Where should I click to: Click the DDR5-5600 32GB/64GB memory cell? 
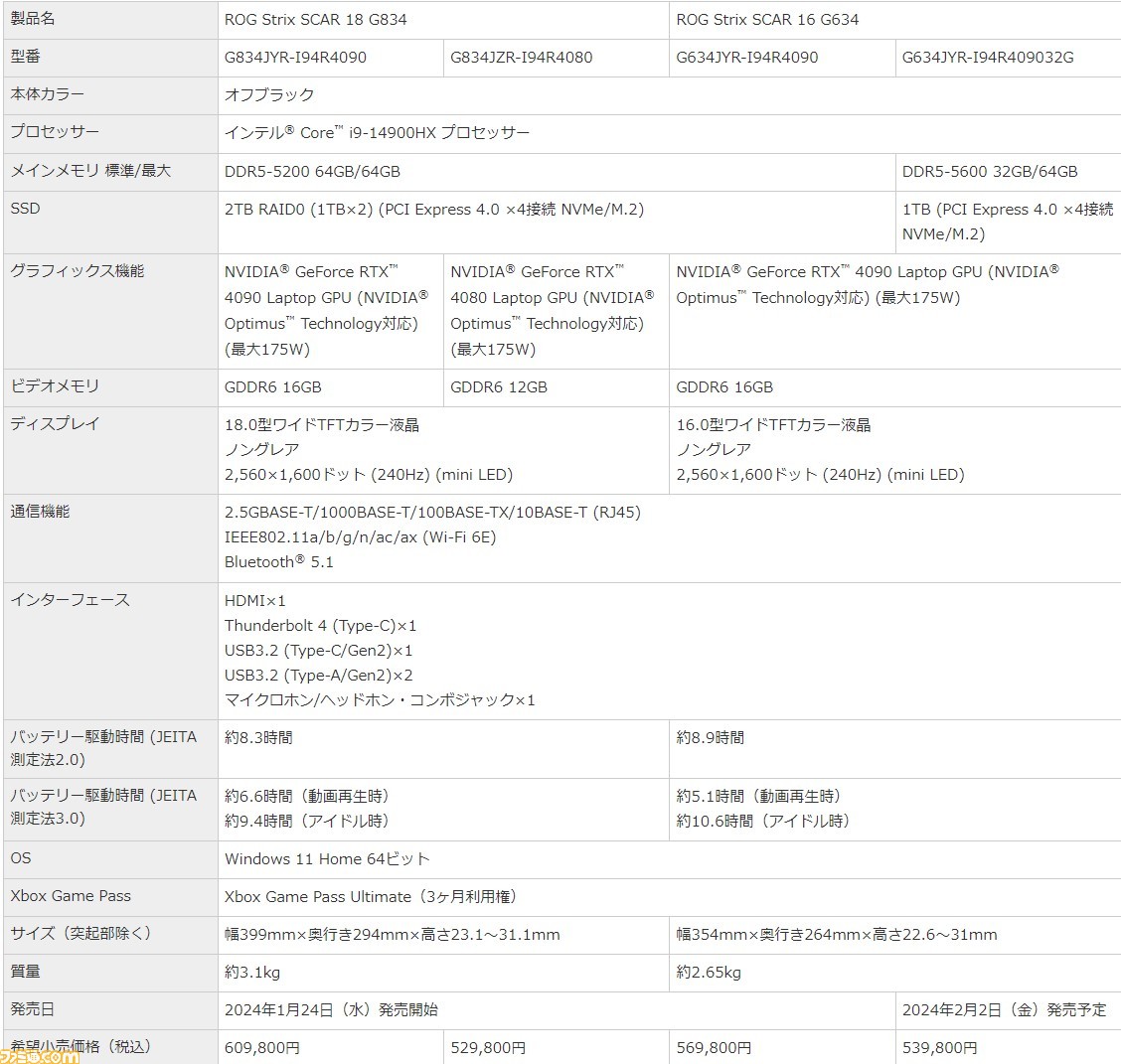click(x=1008, y=172)
